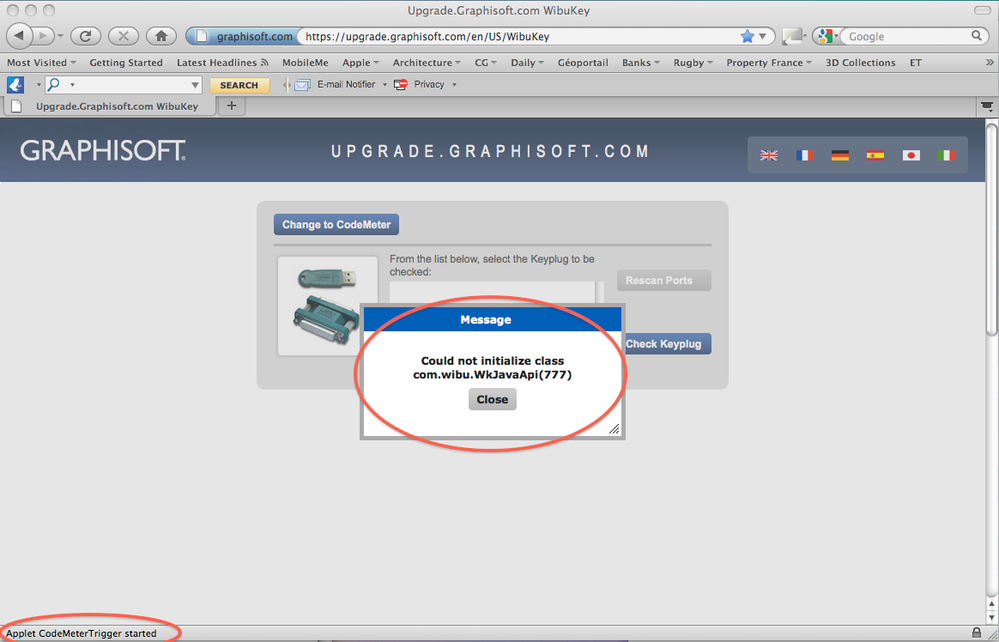Click the Google search input field

tap(905, 36)
